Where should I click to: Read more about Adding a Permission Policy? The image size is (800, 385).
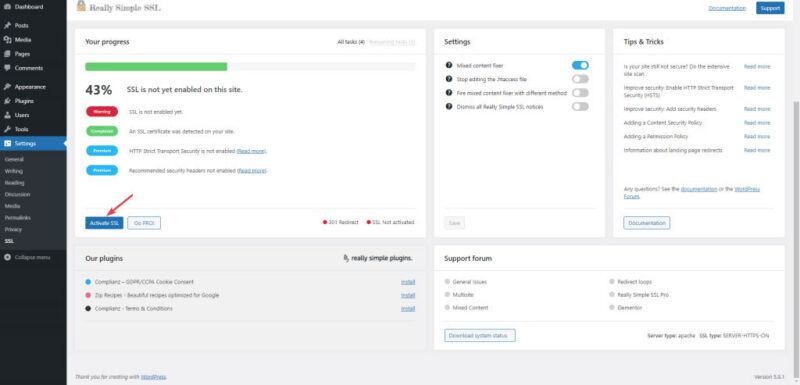click(757, 137)
